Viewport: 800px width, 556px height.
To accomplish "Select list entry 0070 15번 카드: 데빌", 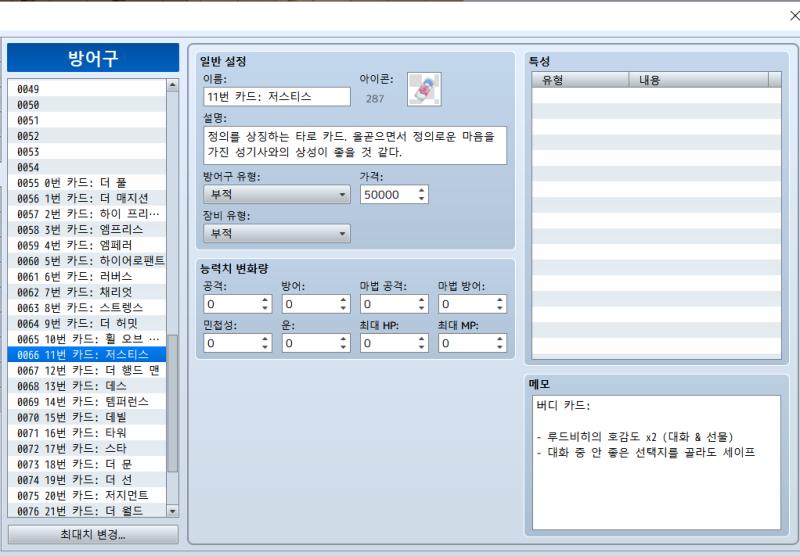I will [x=87, y=417].
